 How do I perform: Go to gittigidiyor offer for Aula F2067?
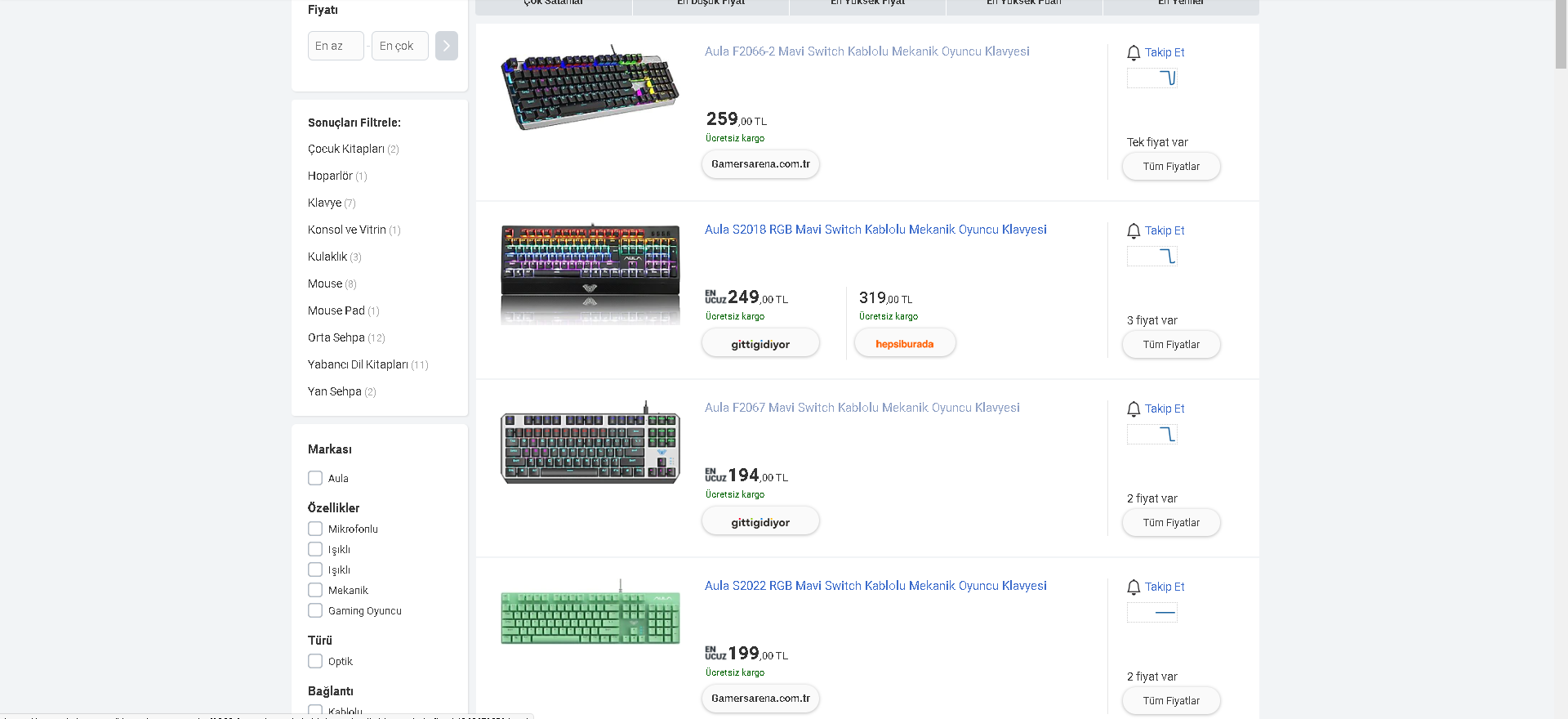pyautogui.click(x=760, y=522)
